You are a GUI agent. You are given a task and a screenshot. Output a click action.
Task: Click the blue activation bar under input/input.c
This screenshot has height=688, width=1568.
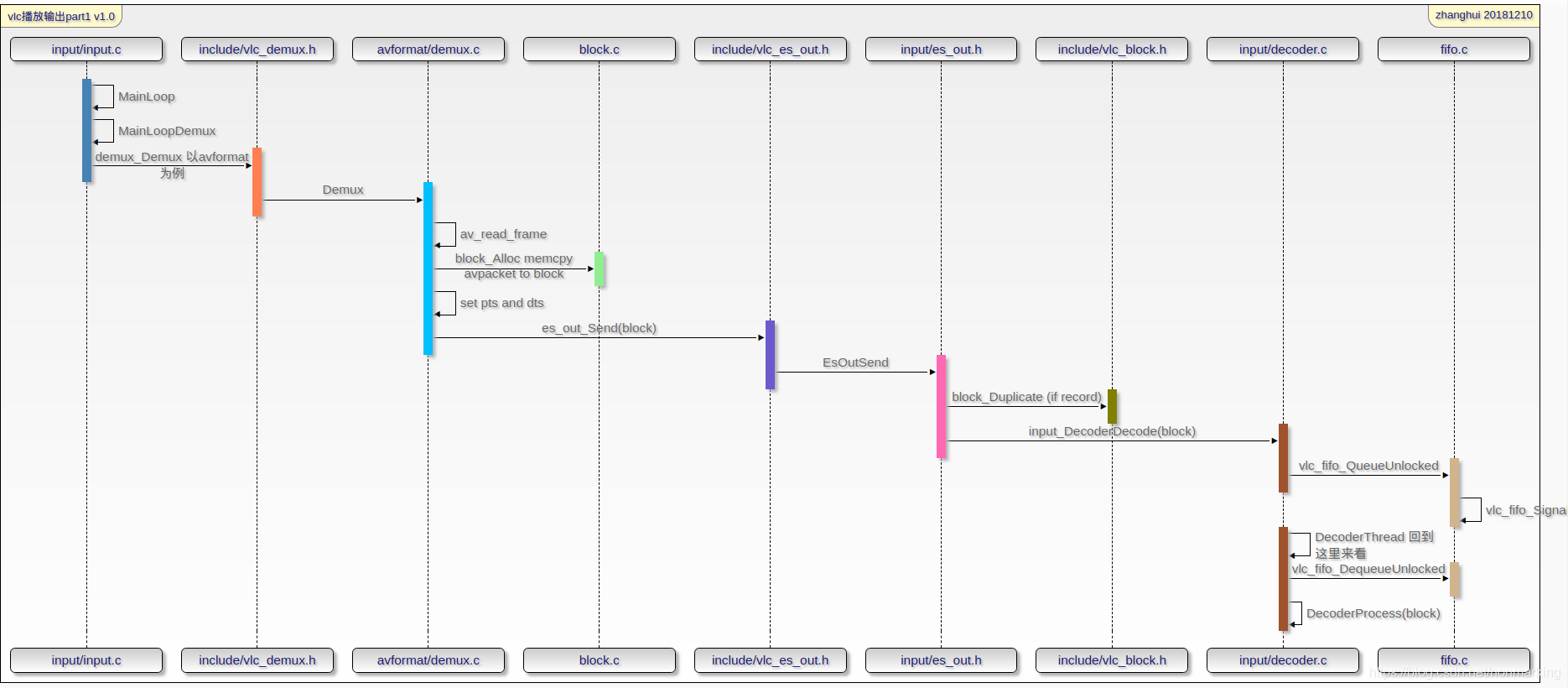(x=86, y=130)
